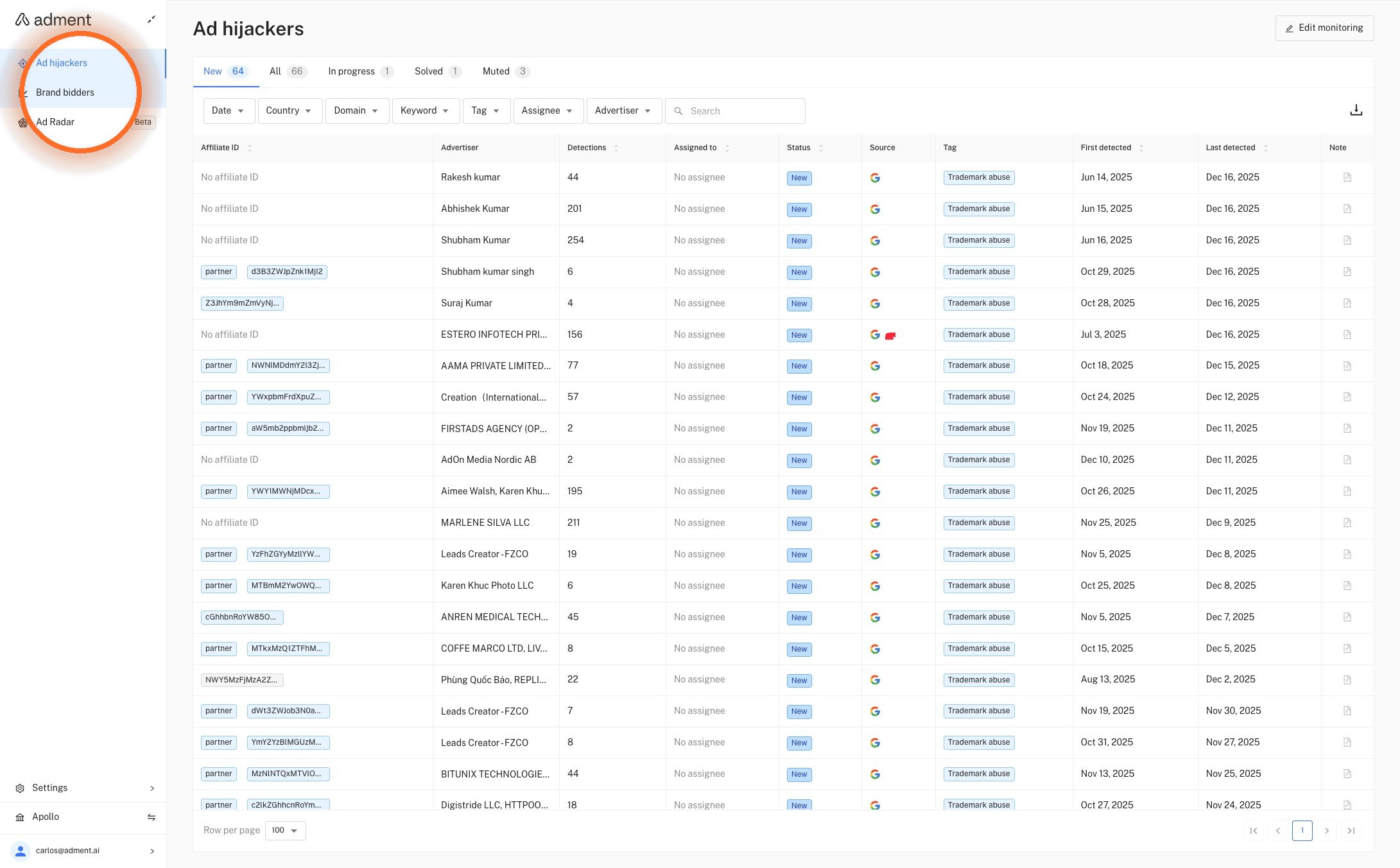Click advertiser BITUNIX TECHNOLOGIE...
Screen dimensions: 1400x868
coord(495,774)
